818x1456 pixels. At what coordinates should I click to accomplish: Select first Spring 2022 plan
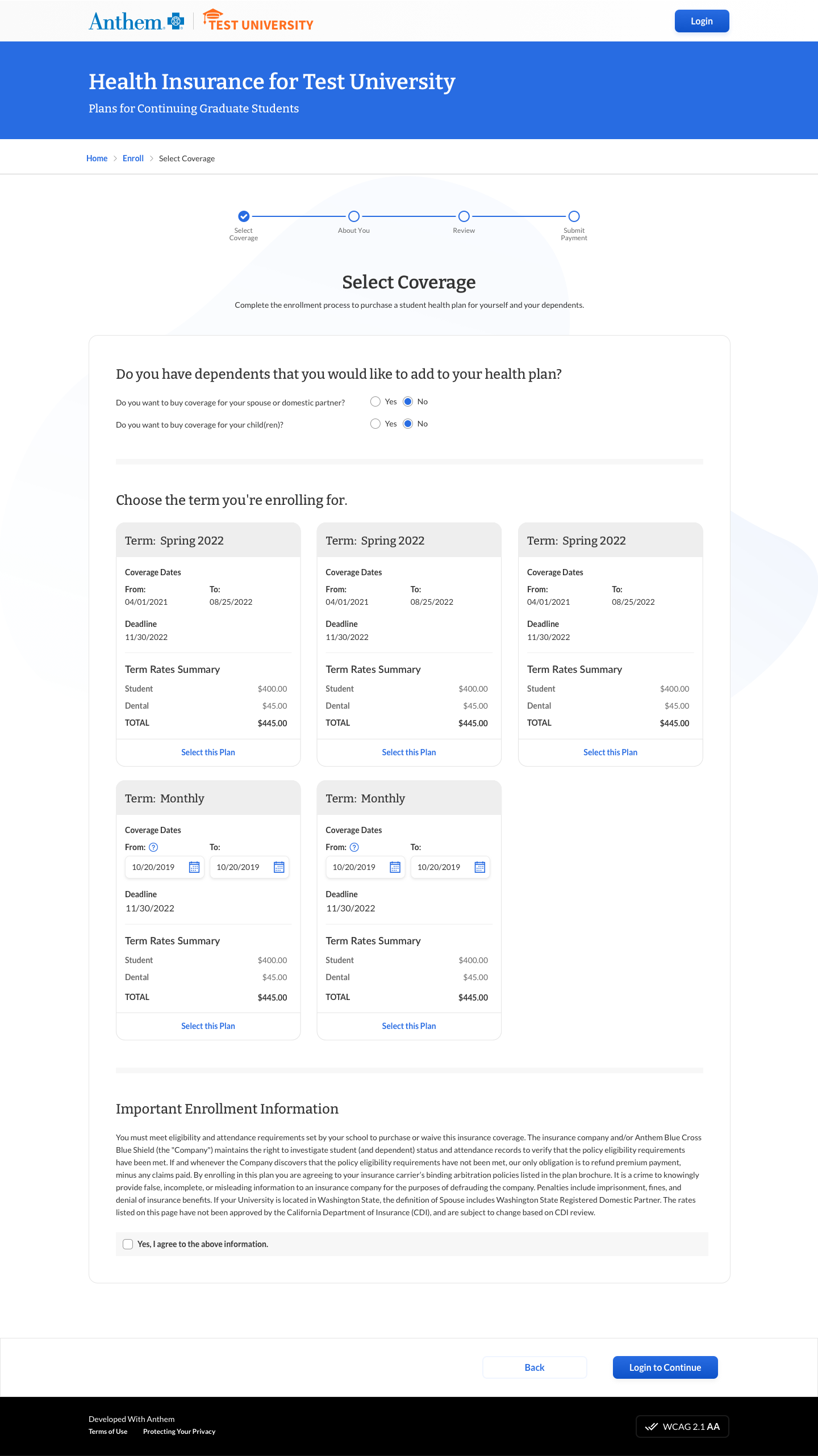[x=208, y=752]
